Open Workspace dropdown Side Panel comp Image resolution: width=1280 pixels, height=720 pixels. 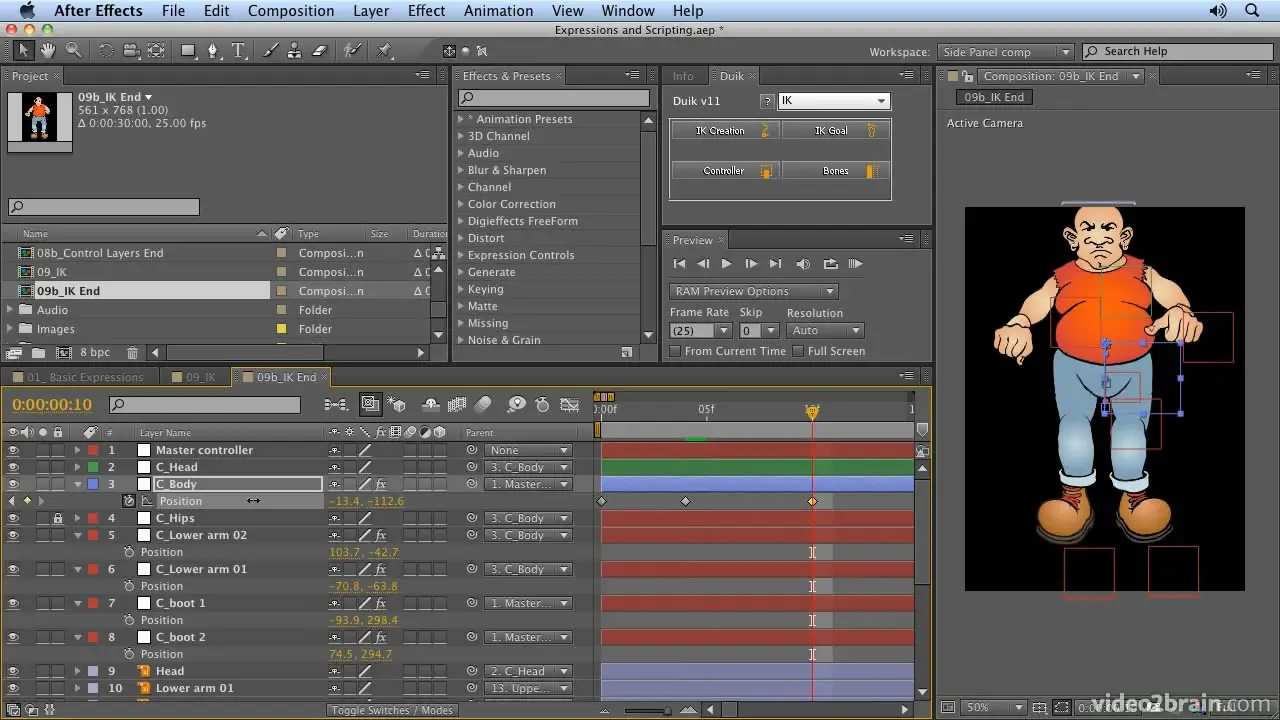tap(1005, 52)
